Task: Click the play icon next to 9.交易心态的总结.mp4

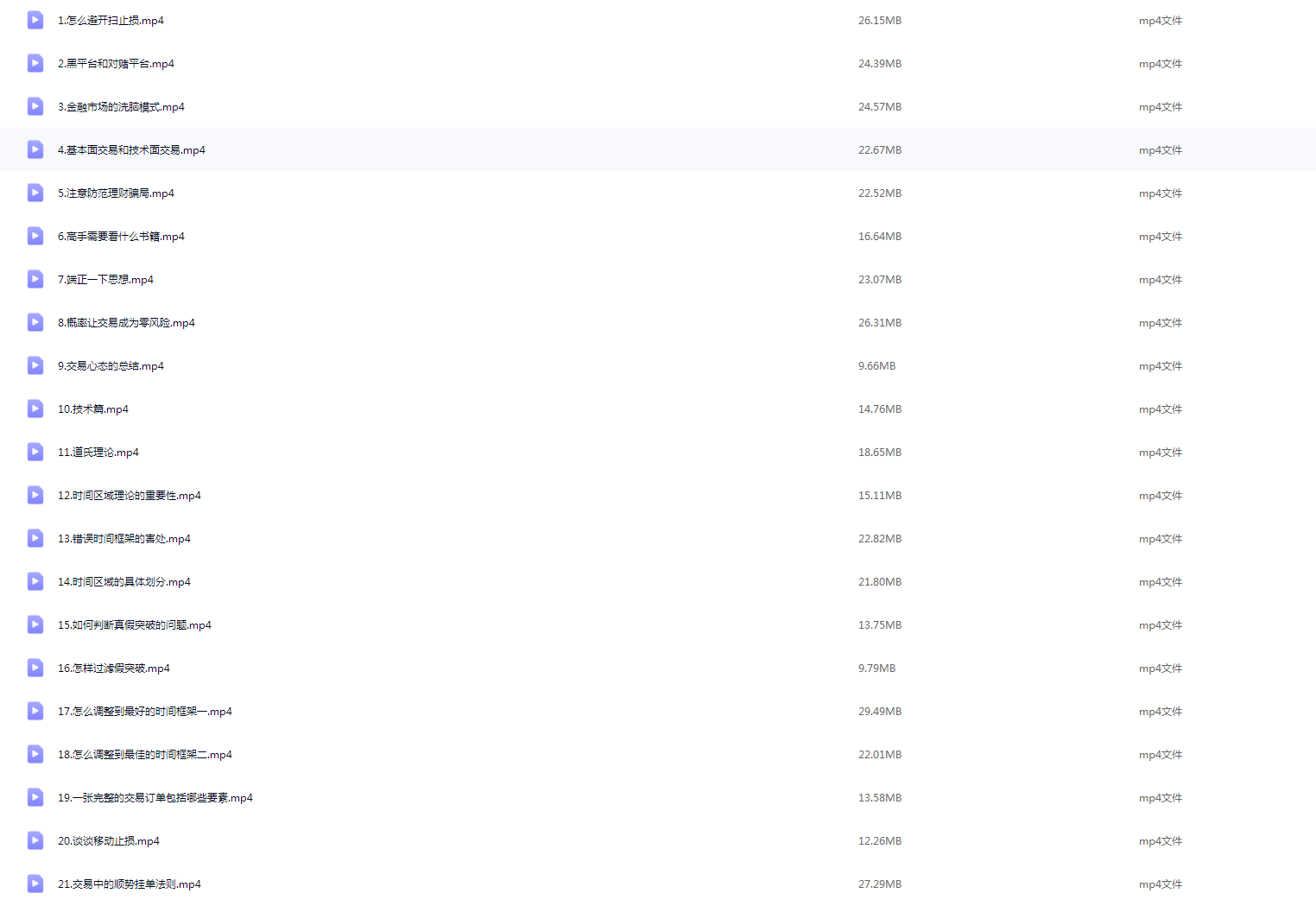Action: click(x=35, y=365)
